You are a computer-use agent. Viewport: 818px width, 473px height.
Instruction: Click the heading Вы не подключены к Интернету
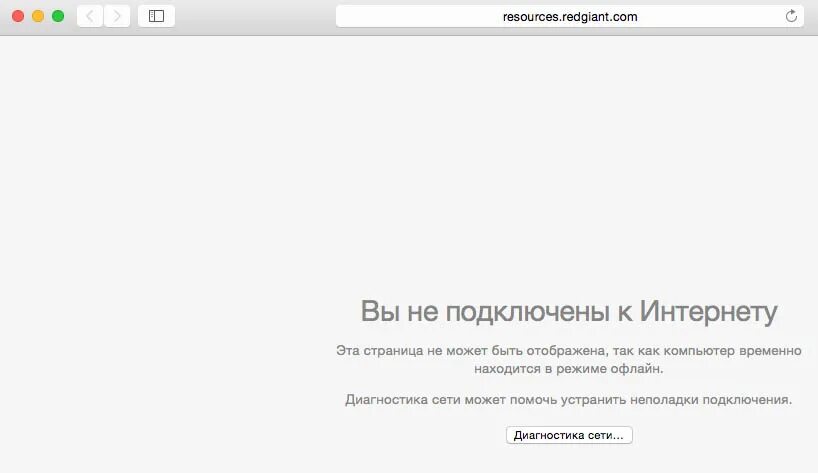[569, 311]
